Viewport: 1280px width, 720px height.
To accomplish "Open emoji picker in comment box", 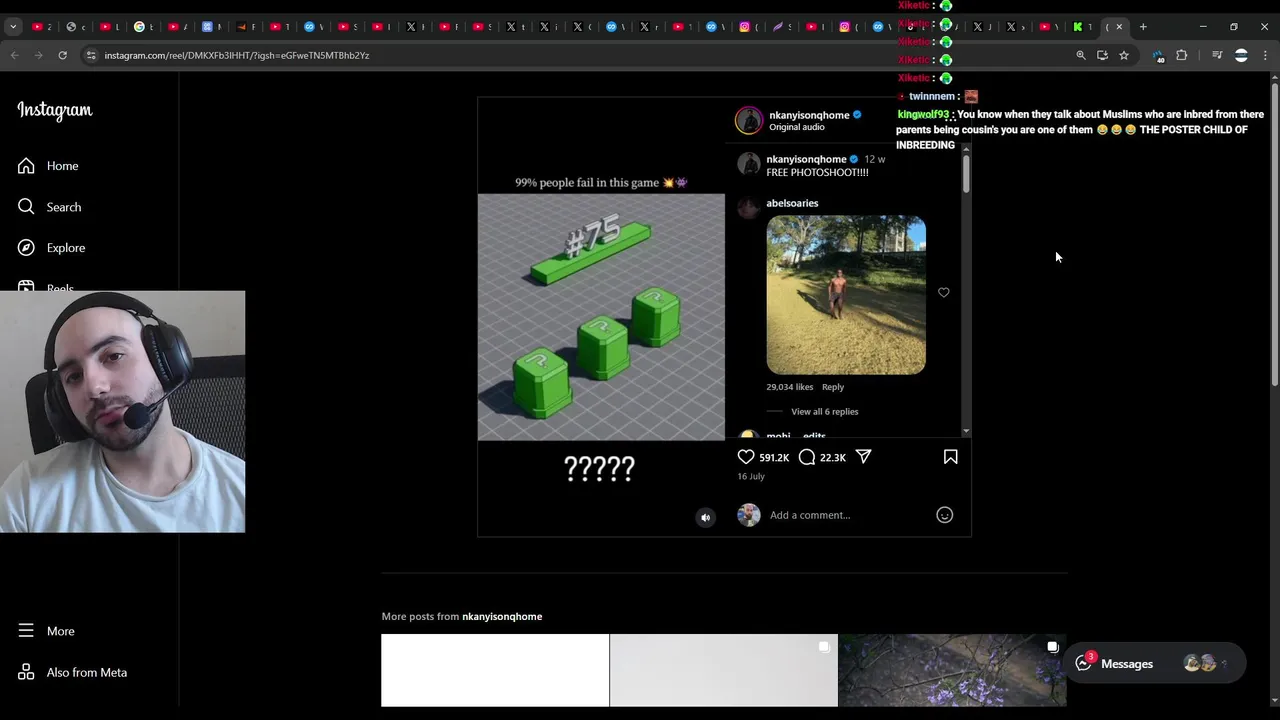I will [x=944, y=515].
